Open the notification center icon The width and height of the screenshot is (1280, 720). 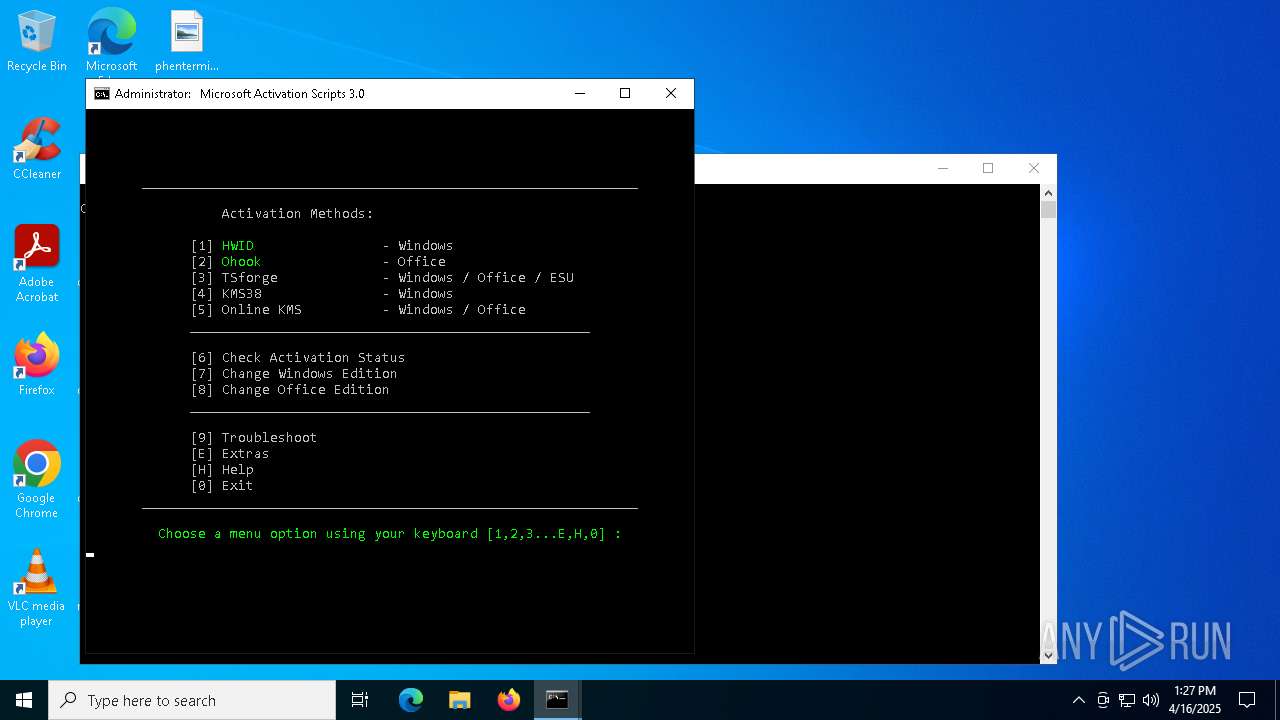1247,700
